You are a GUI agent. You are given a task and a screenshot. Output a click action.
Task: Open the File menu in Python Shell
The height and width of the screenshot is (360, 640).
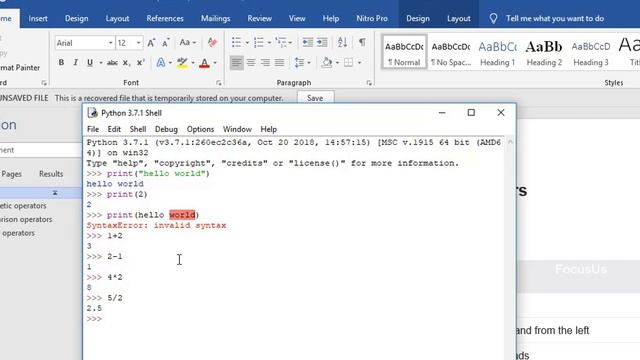pyautogui.click(x=93, y=129)
